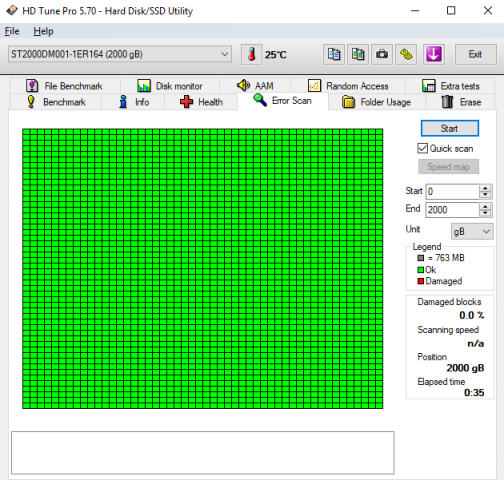Click the green scanned blocks grid
The width and height of the screenshot is (504, 480).
tap(203, 269)
